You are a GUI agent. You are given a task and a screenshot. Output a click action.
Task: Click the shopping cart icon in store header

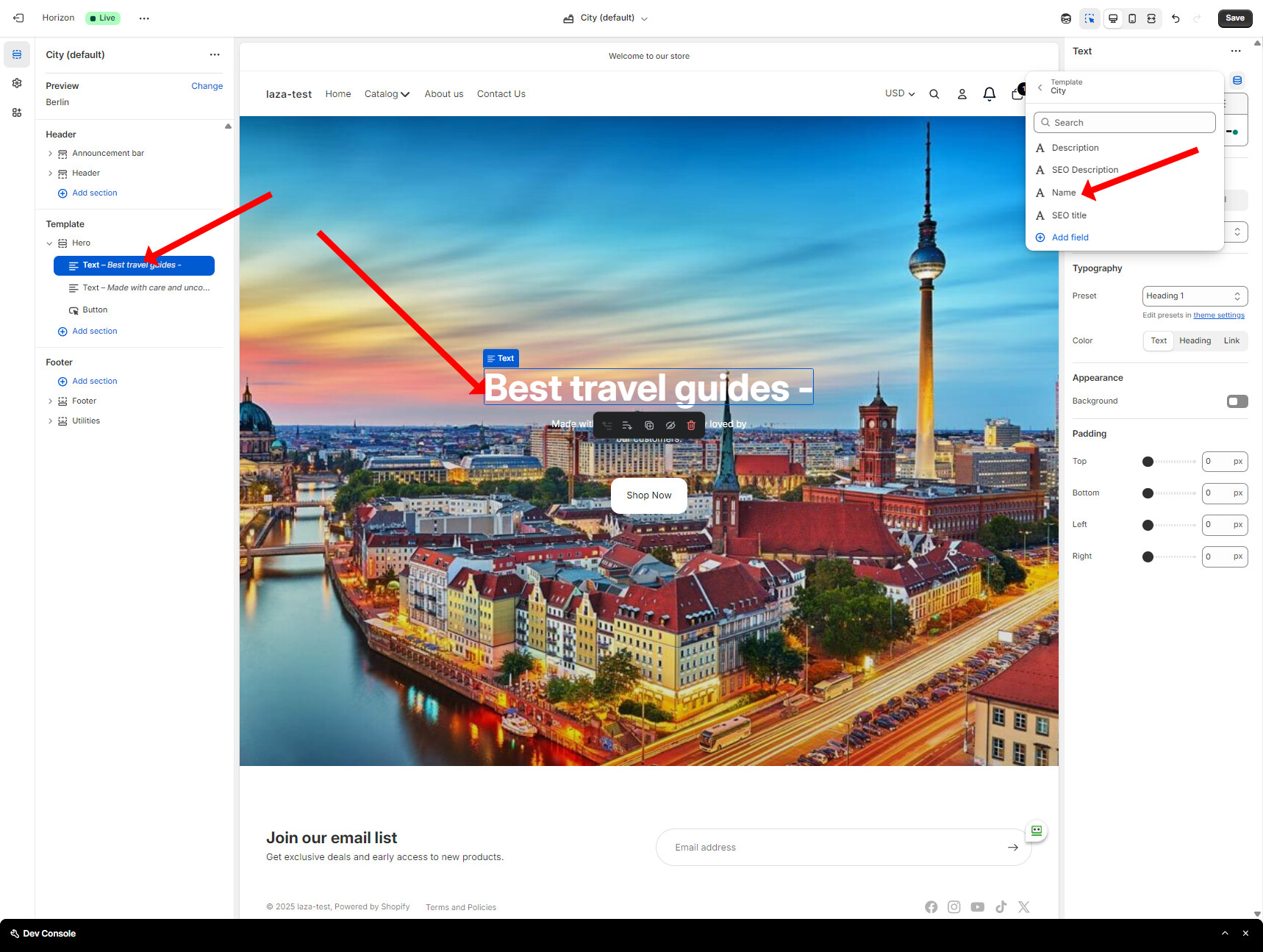1017,93
